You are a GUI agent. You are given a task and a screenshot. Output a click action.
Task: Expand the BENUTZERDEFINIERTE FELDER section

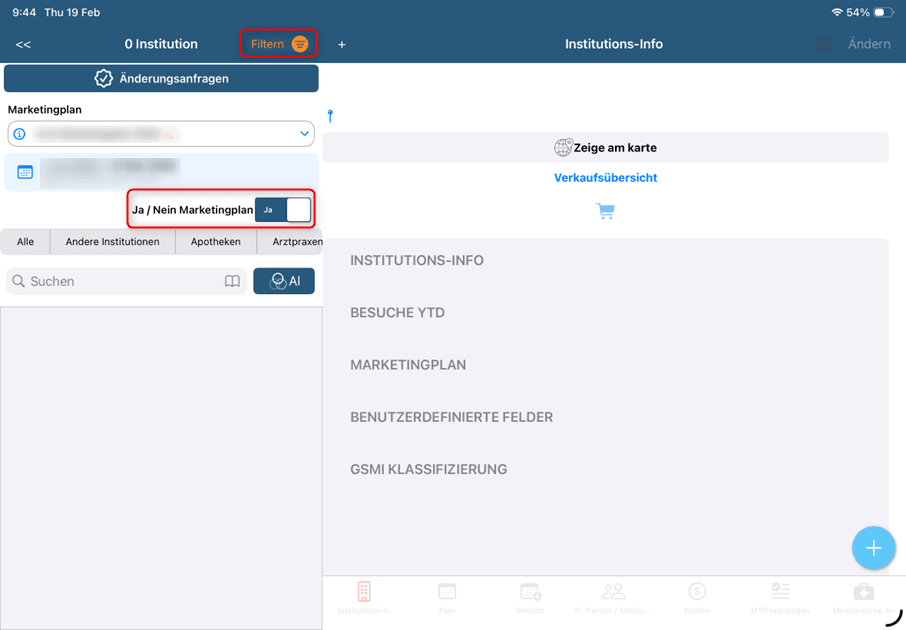pyautogui.click(x=451, y=417)
